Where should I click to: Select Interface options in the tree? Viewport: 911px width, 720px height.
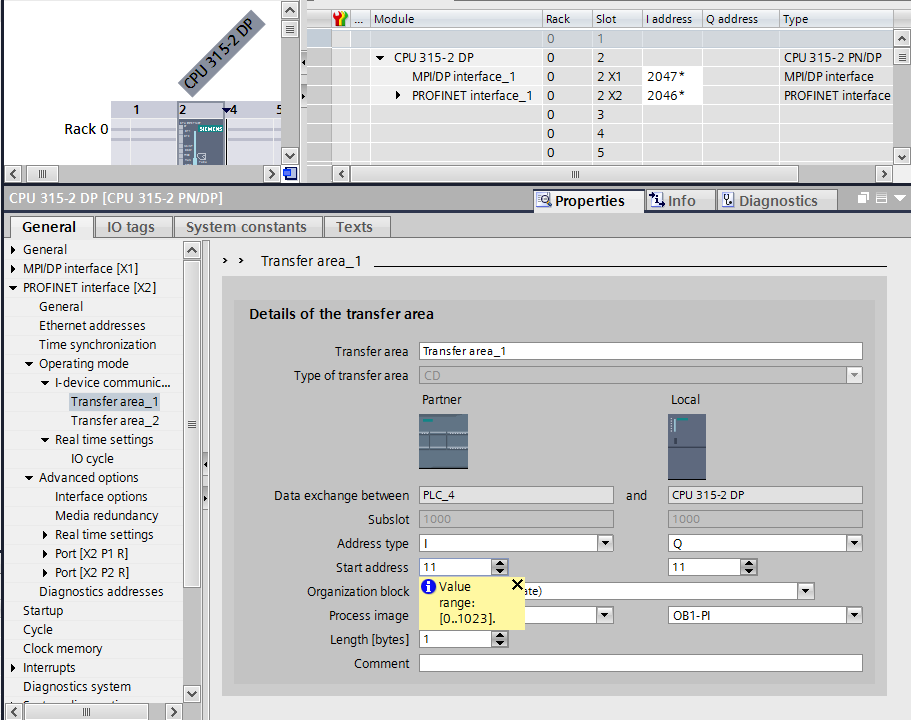tap(101, 497)
